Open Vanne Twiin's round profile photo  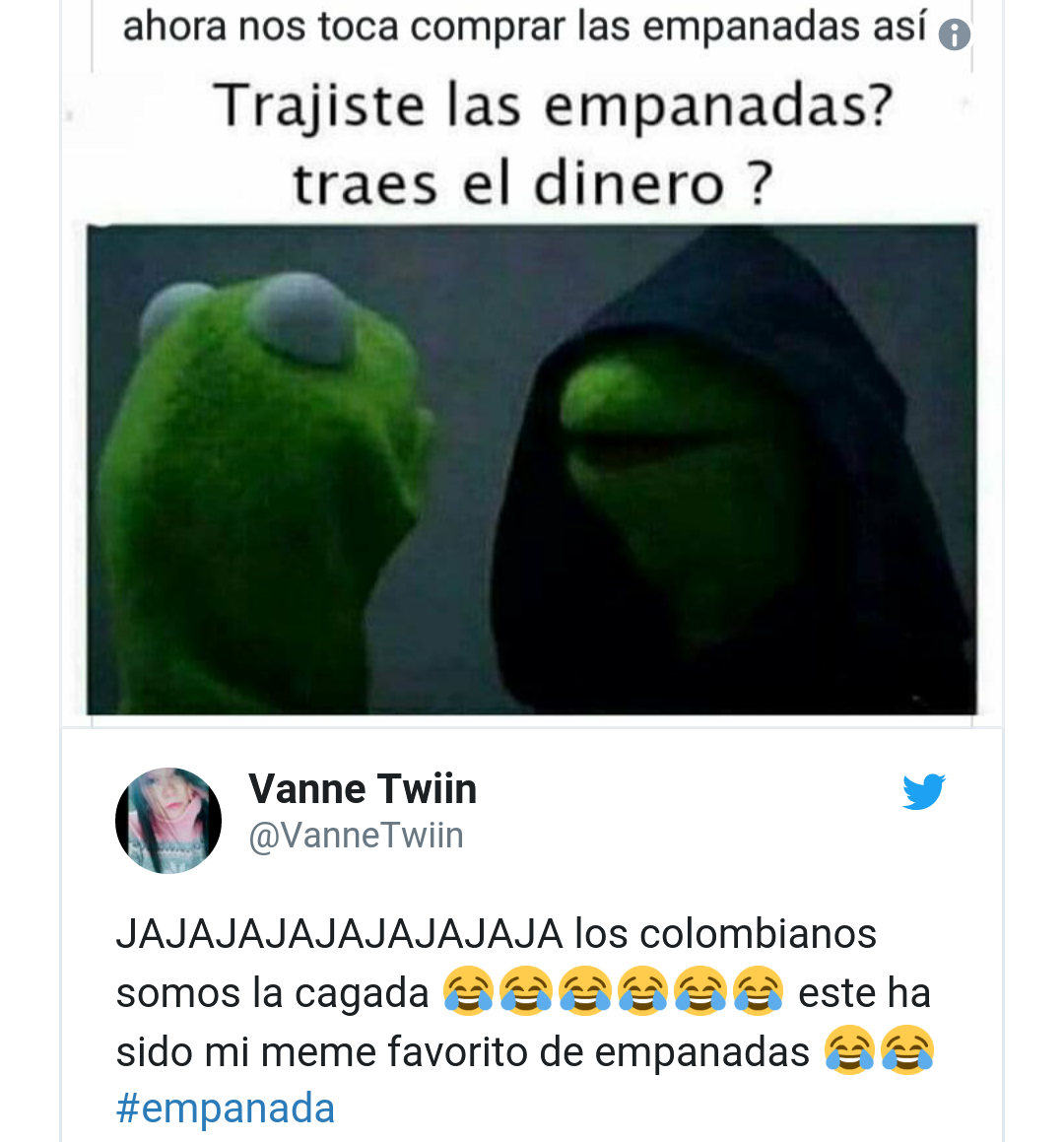tap(168, 820)
